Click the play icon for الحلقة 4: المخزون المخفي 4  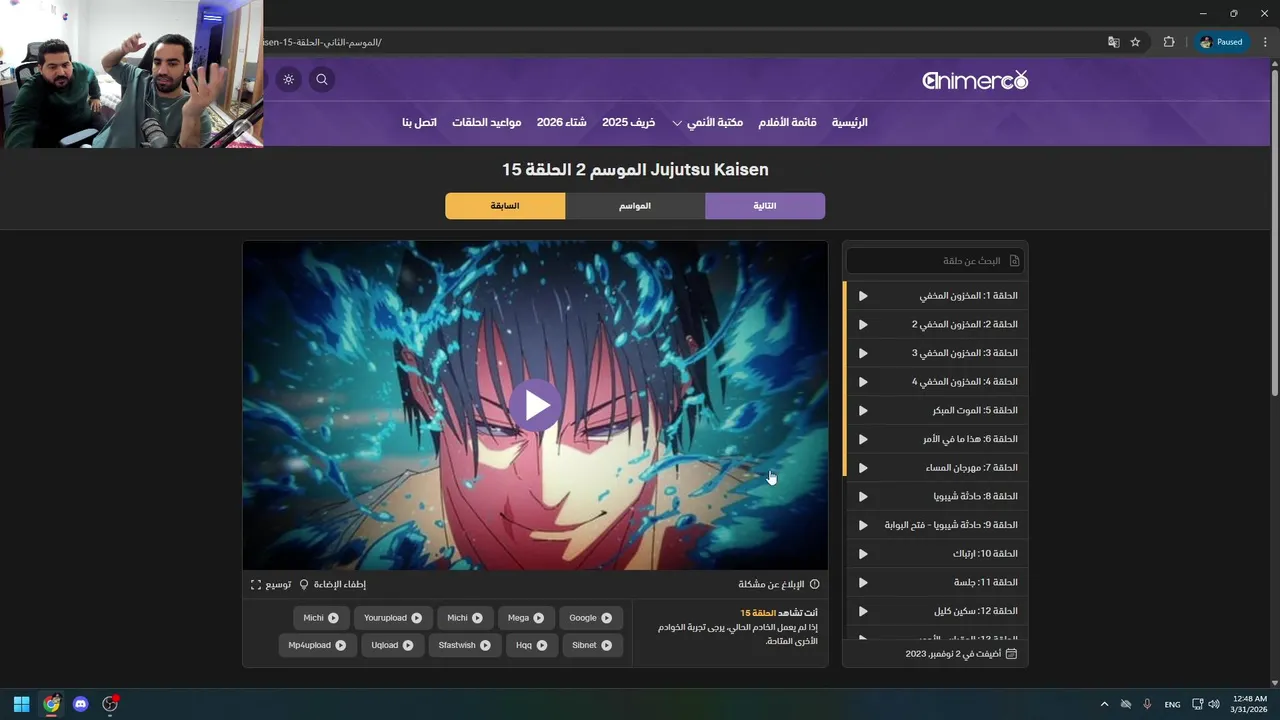tap(863, 382)
